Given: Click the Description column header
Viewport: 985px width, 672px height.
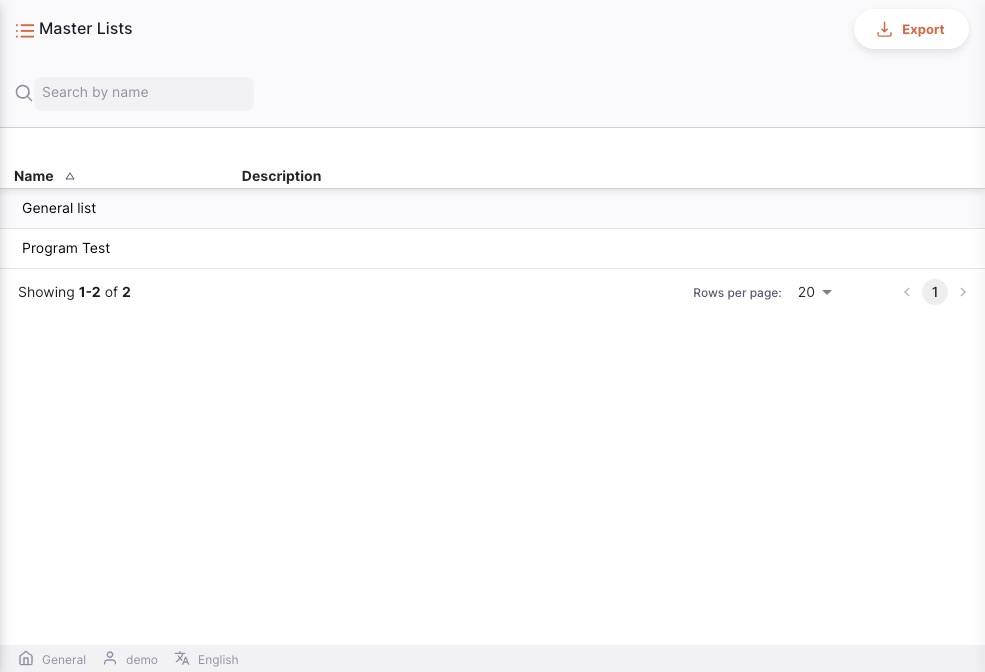Looking at the screenshot, I should 281,176.
